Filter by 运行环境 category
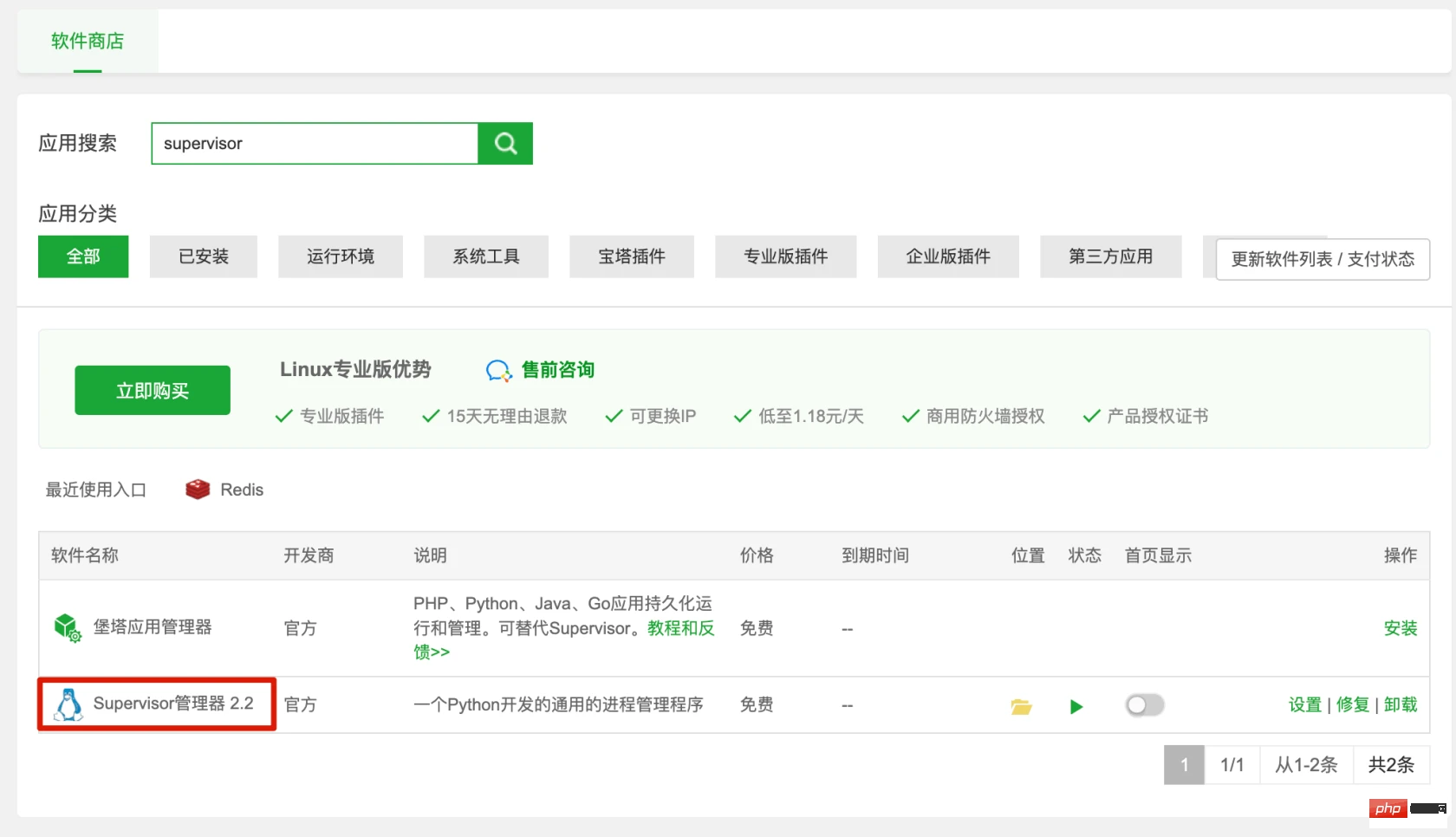 click(341, 256)
